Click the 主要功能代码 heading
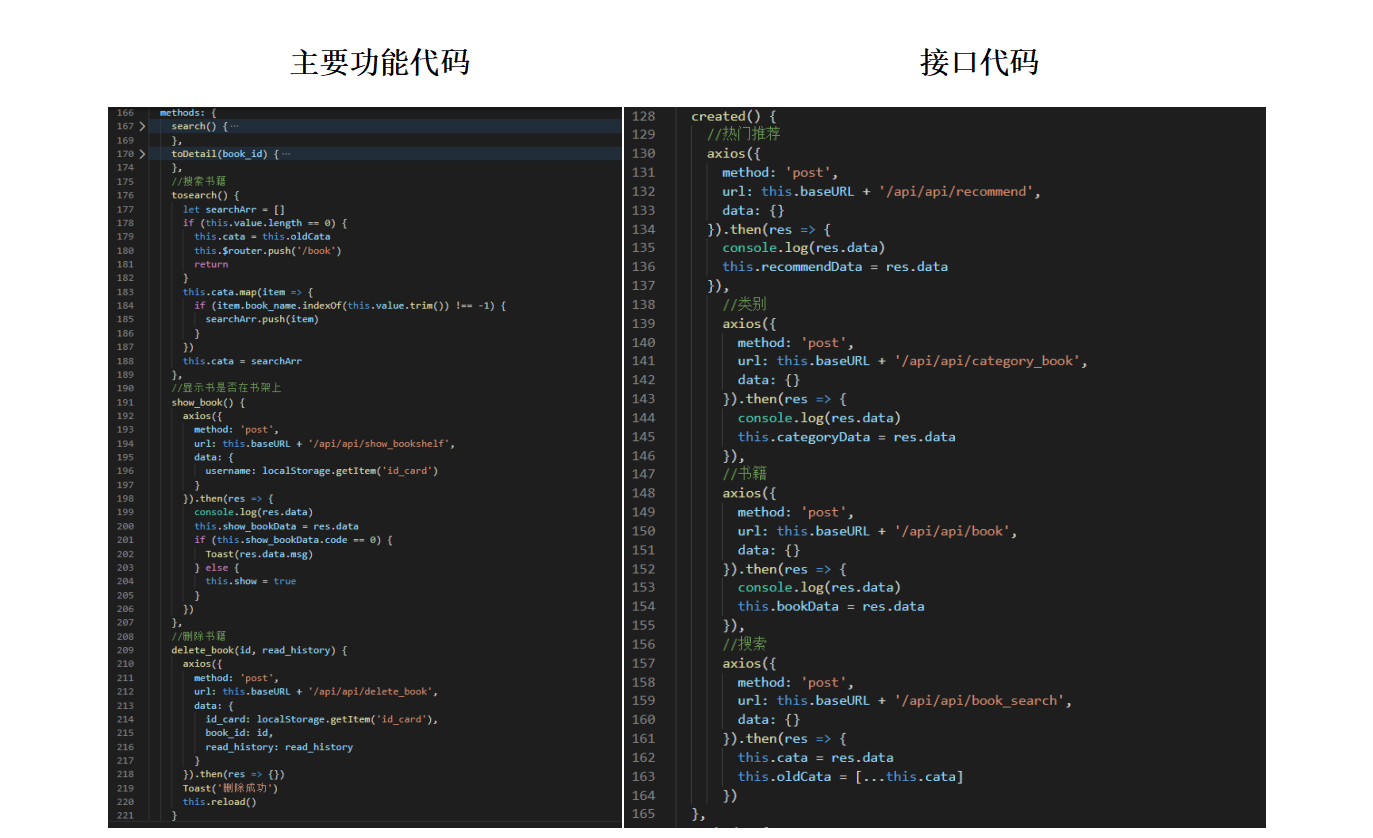The height and width of the screenshot is (838, 1373). pyautogui.click(x=379, y=62)
